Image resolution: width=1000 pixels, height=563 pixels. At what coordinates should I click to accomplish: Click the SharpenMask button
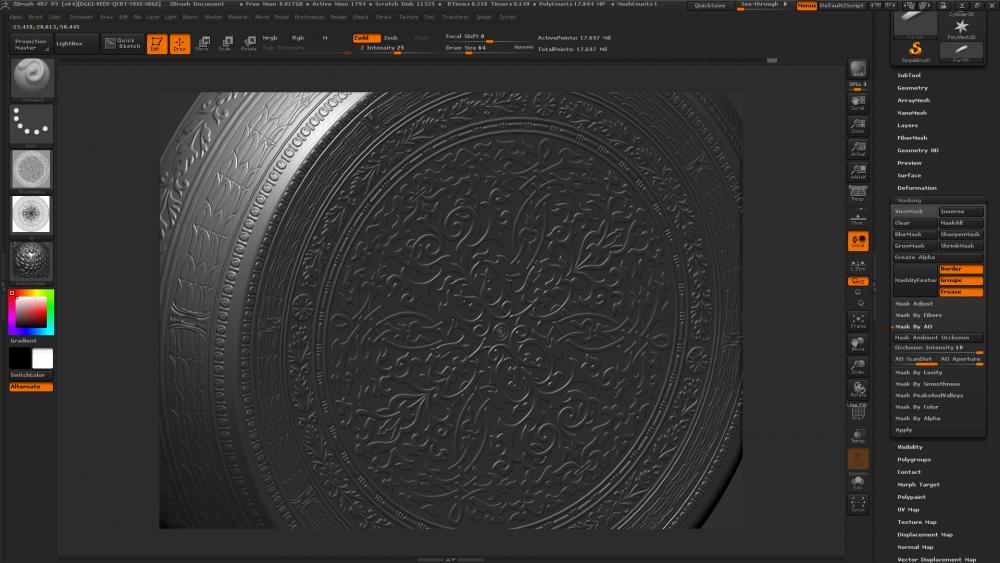click(961, 235)
